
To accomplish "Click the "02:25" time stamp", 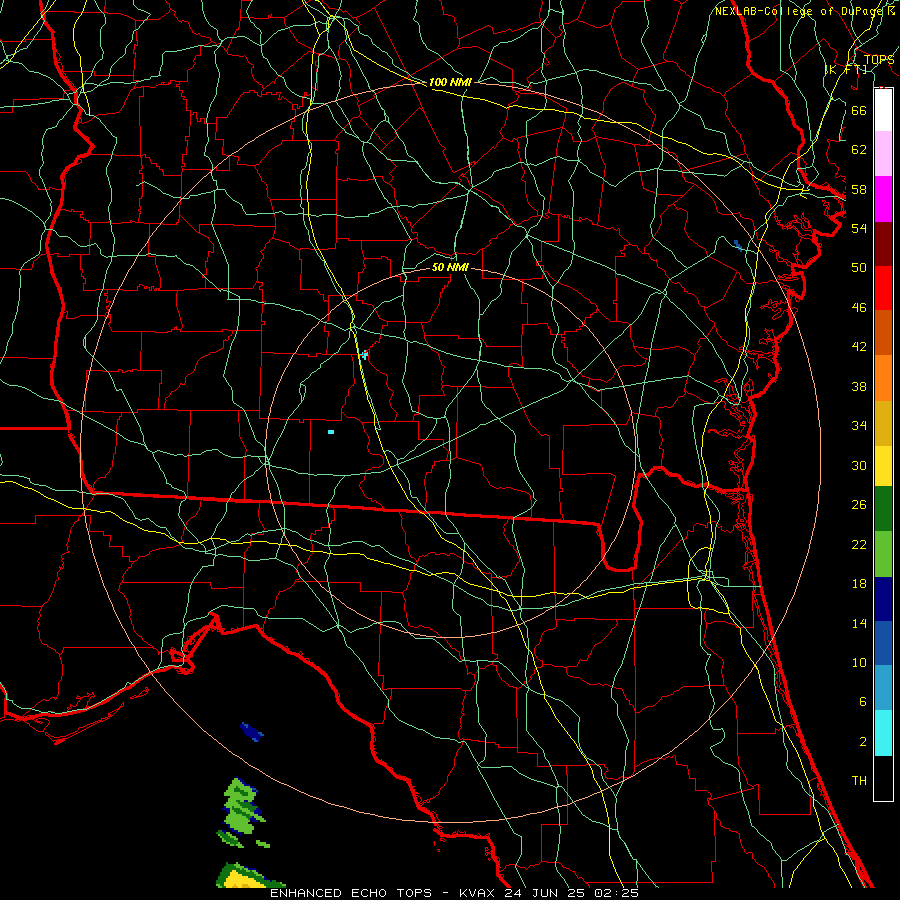I will coord(617,893).
